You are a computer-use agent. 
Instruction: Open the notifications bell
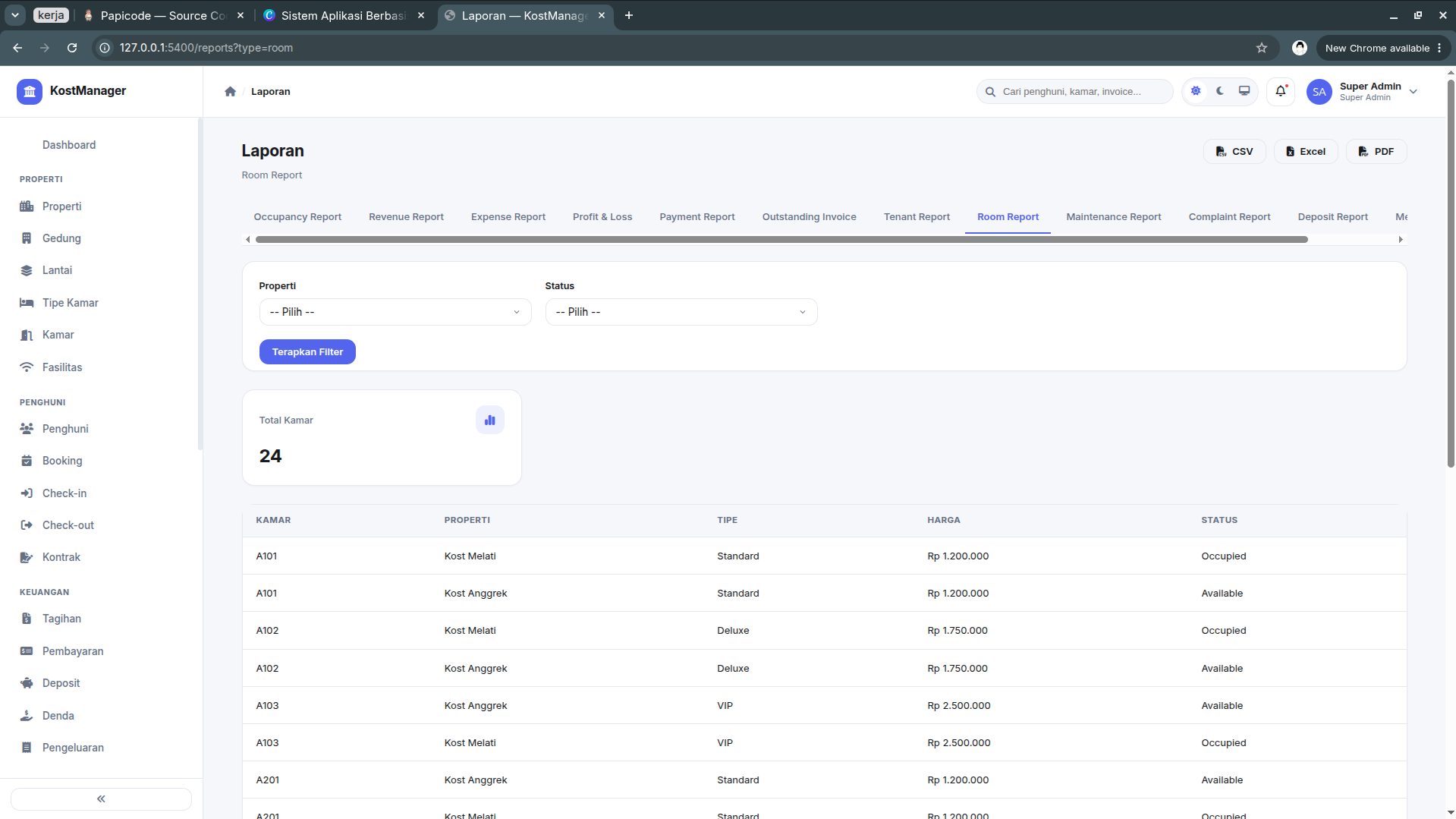tap(1281, 91)
